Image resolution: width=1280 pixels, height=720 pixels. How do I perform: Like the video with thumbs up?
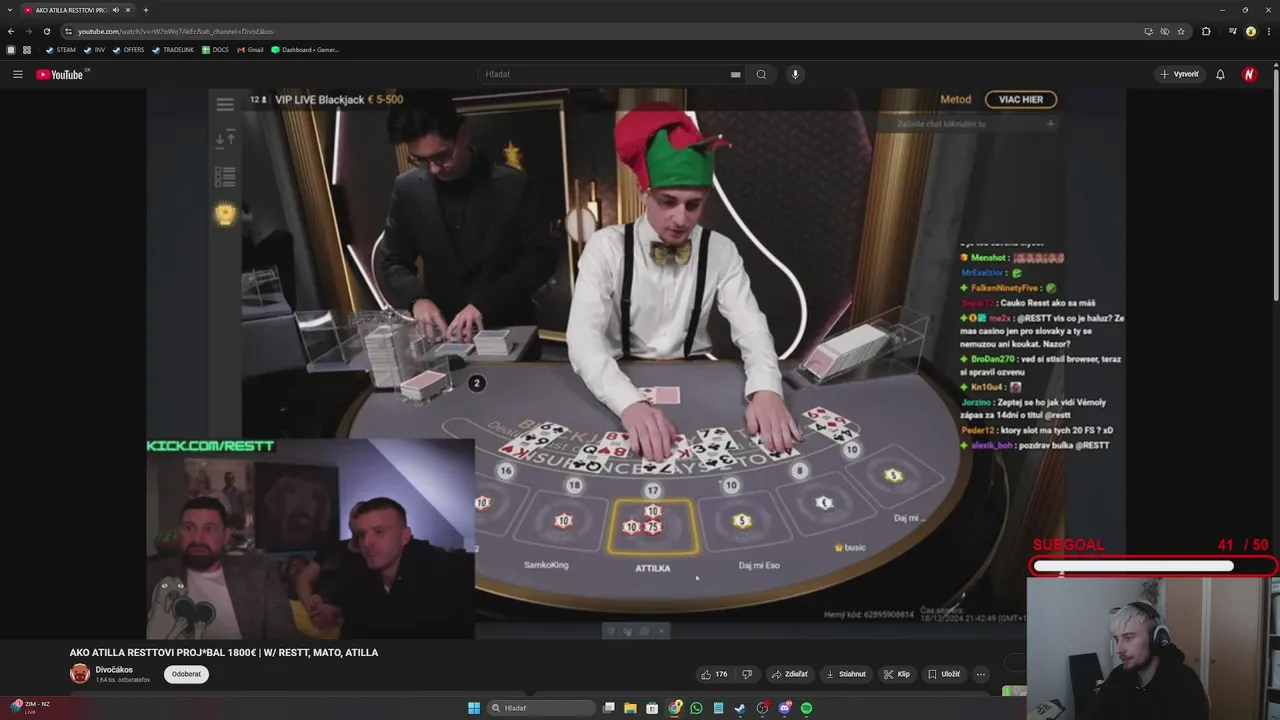coord(714,674)
